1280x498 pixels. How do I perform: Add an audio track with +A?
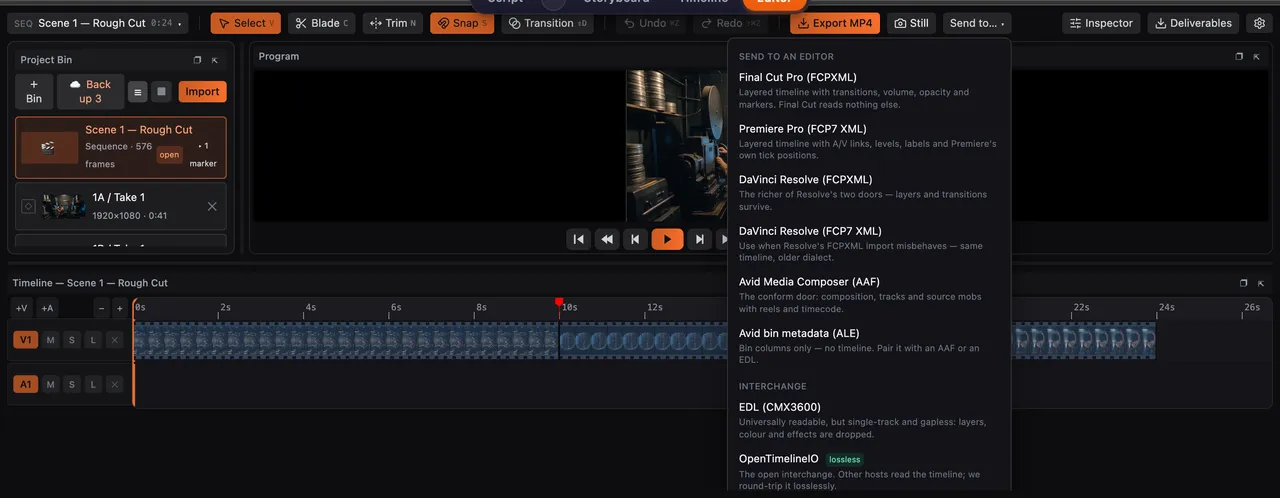point(47,308)
